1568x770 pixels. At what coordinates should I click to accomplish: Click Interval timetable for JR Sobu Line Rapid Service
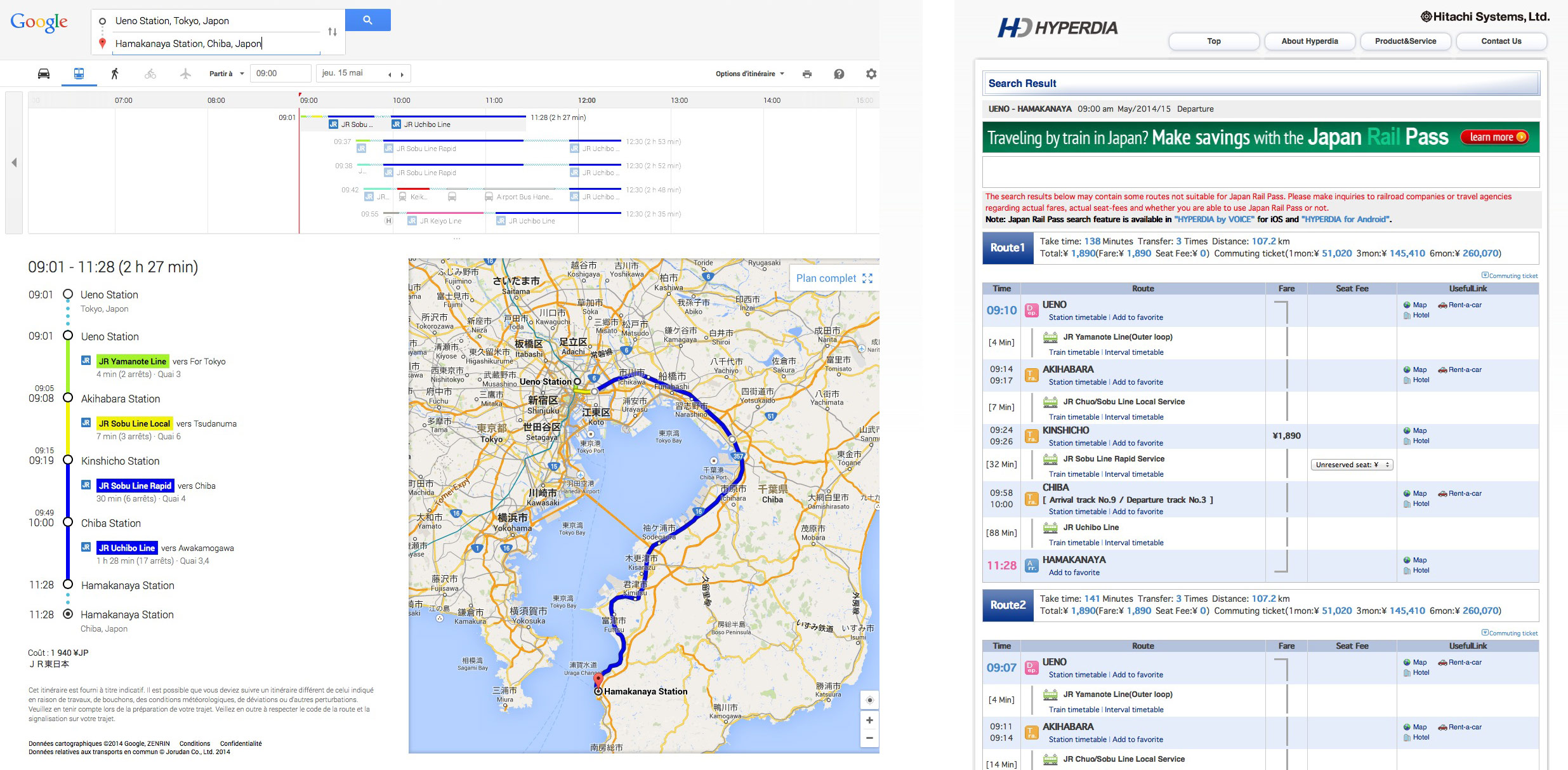tap(1134, 474)
